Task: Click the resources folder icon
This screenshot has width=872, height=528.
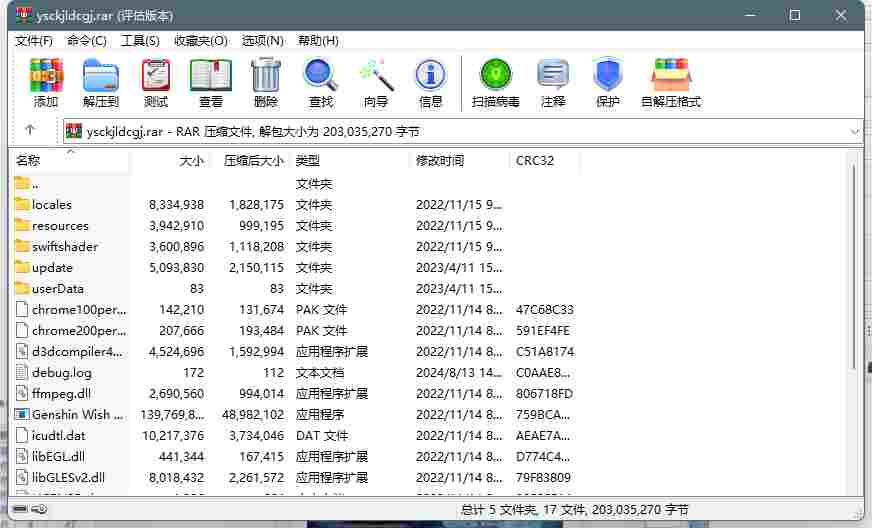Action: [22, 225]
